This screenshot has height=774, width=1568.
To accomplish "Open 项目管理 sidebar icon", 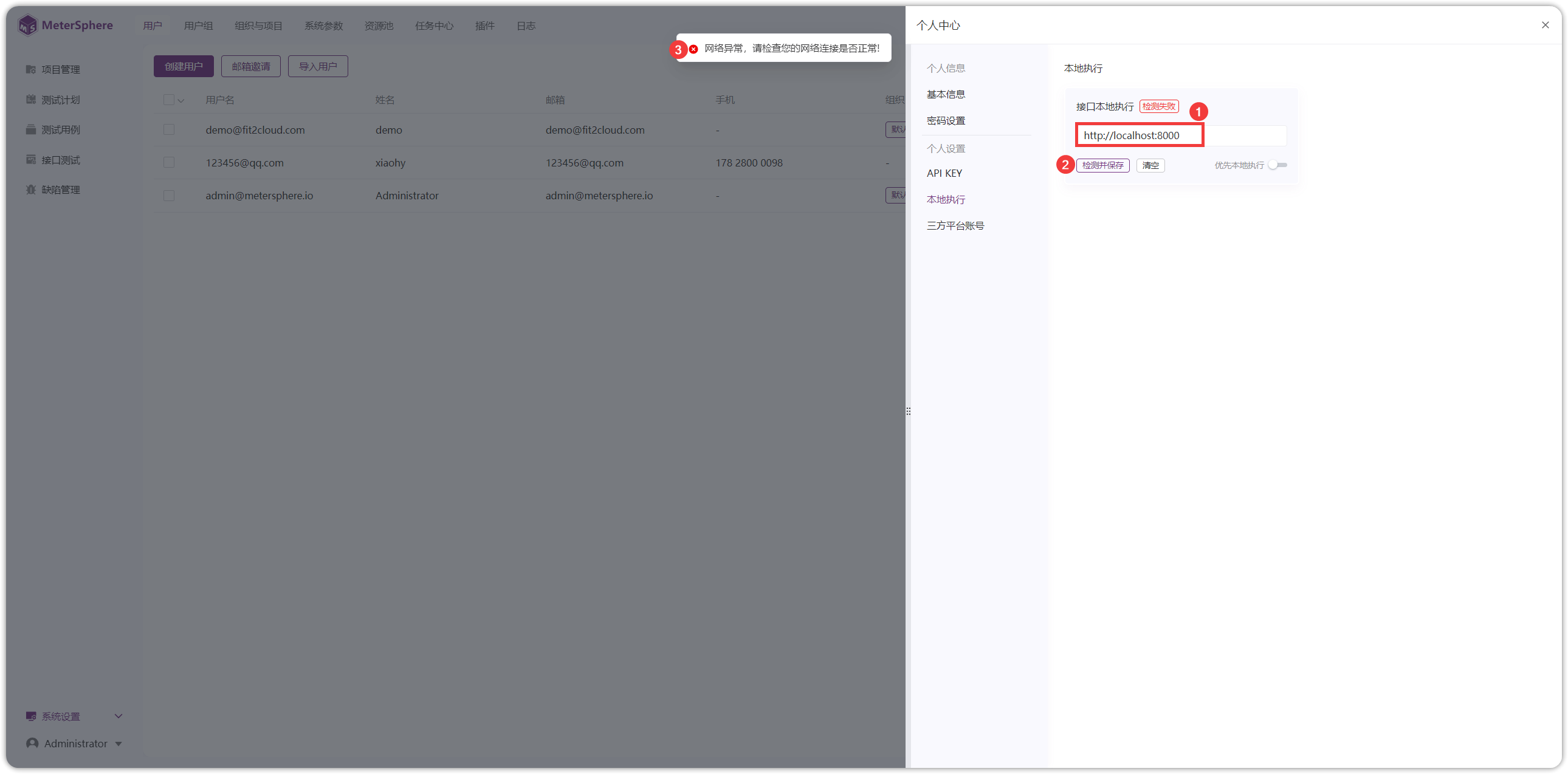I will pos(30,69).
